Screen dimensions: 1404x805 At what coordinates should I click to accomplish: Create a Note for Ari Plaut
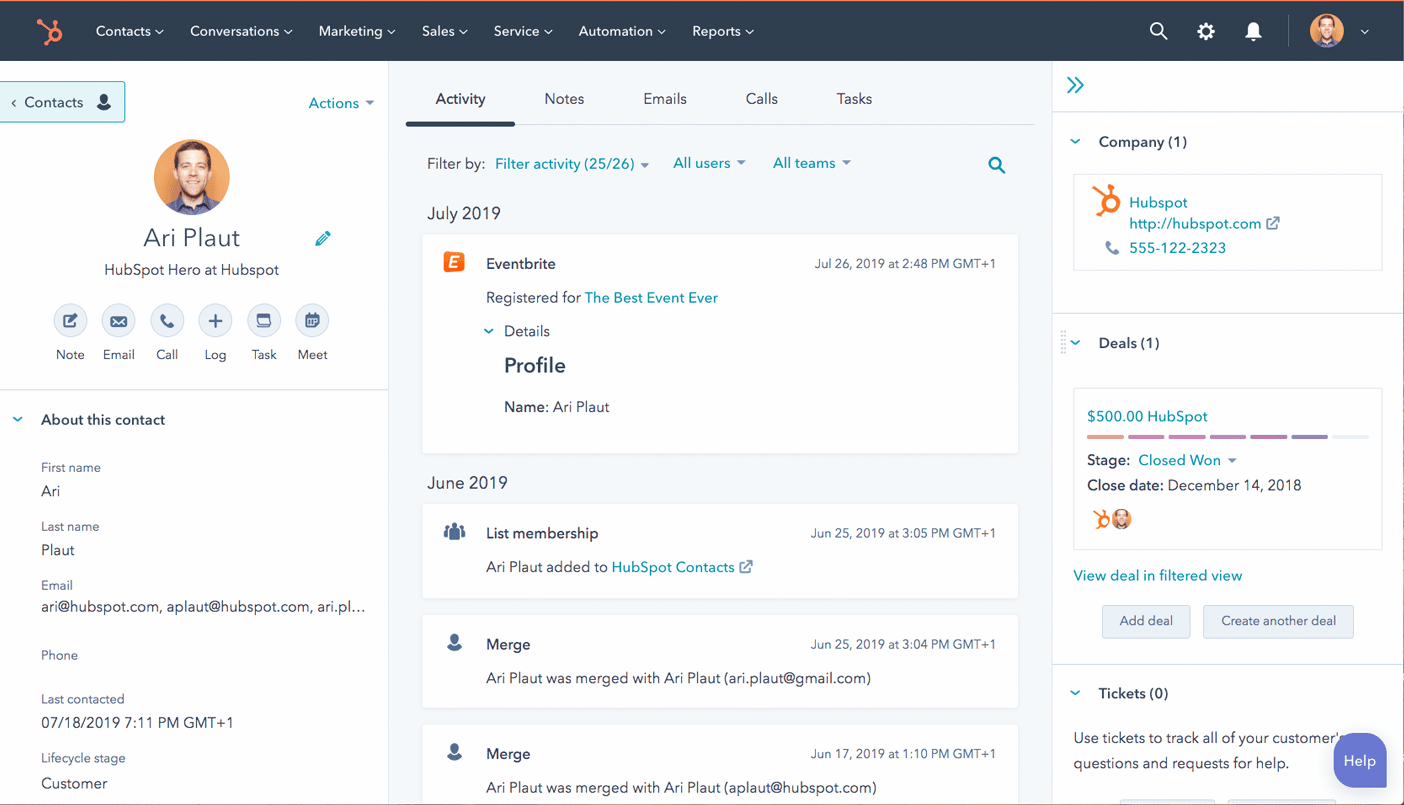tap(70, 320)
